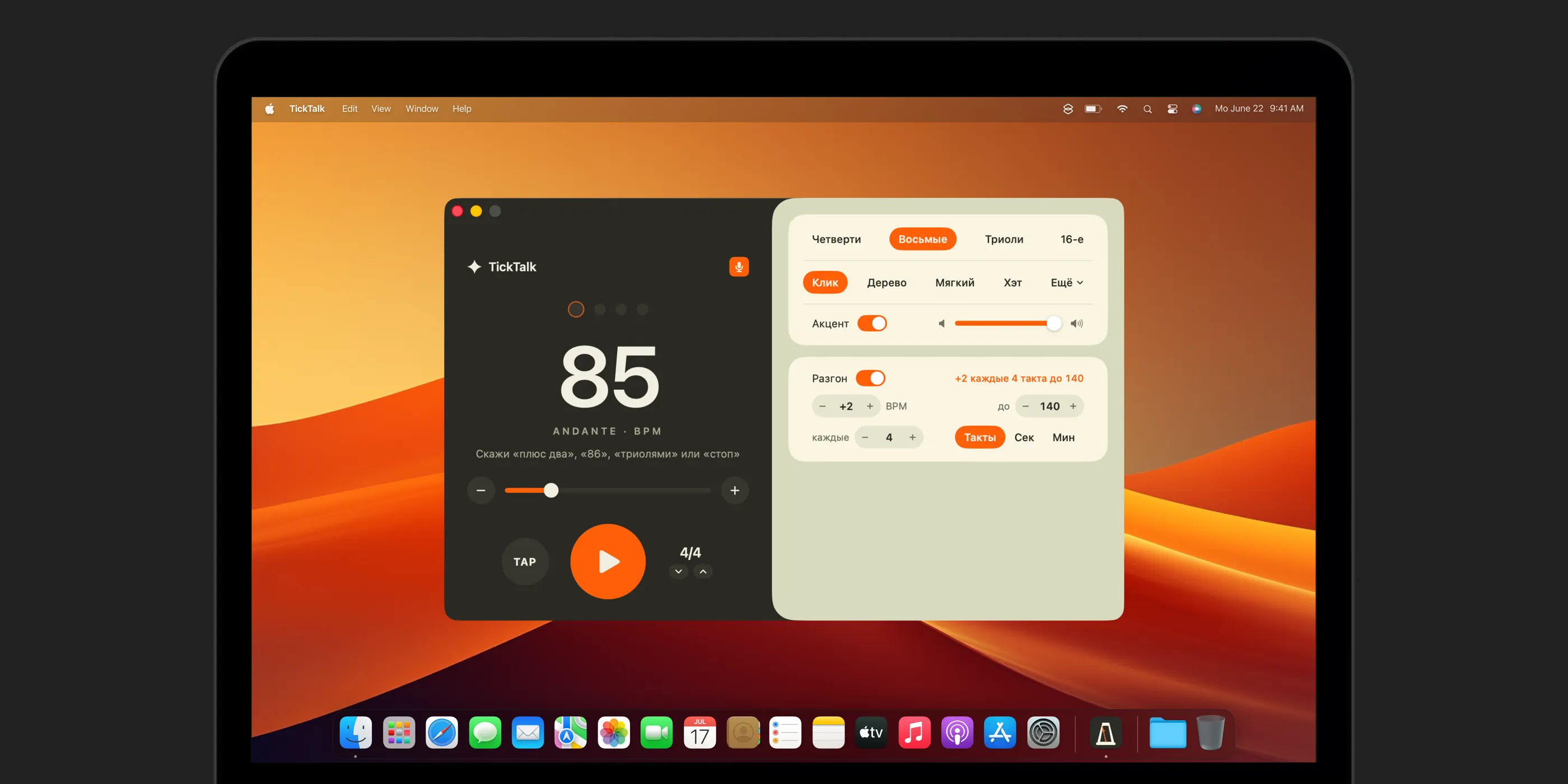Open Control Center in menu bar

[x=1172, y=109]
